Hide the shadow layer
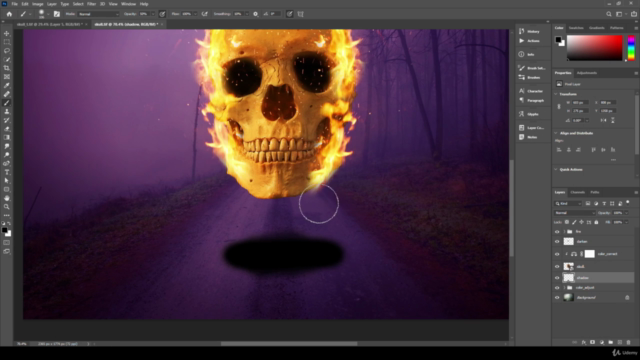640x360 pixels. [557, 278]
